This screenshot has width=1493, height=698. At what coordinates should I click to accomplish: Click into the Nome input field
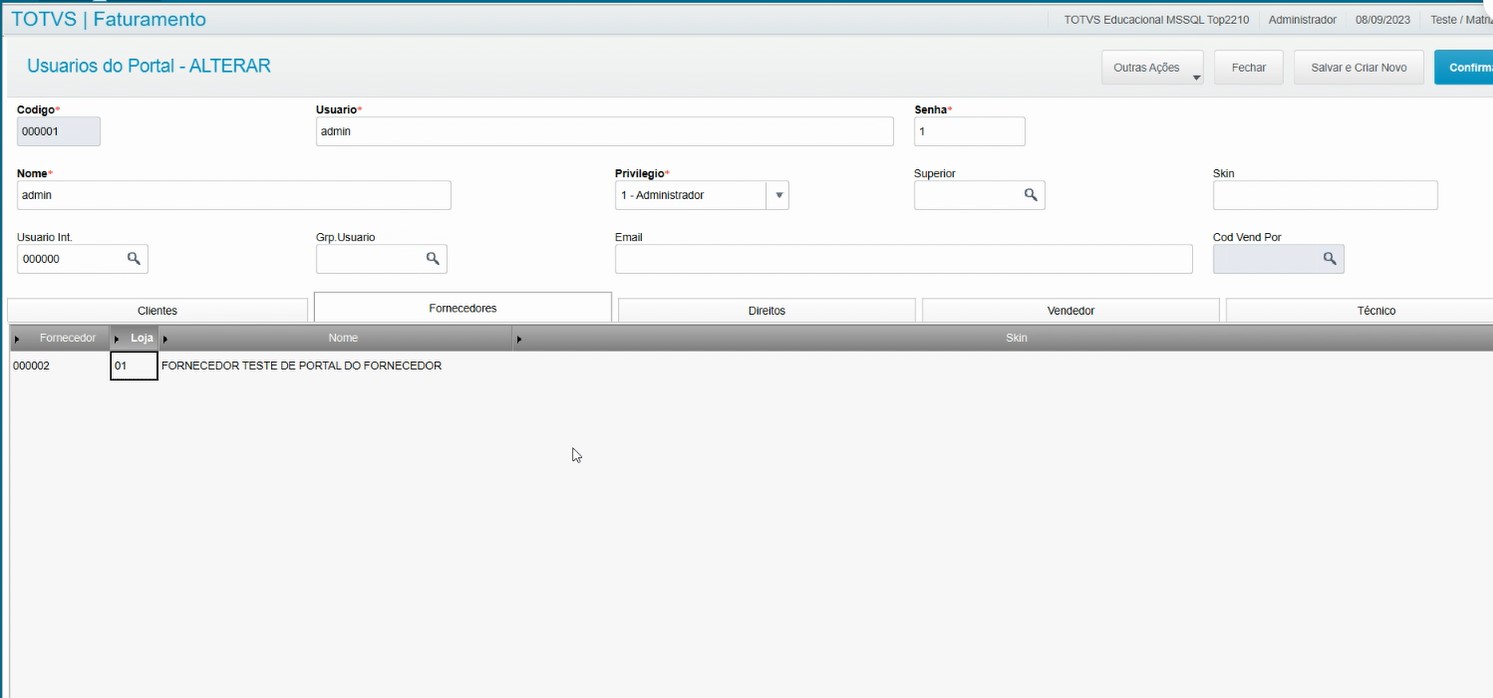tap(234, 195)
